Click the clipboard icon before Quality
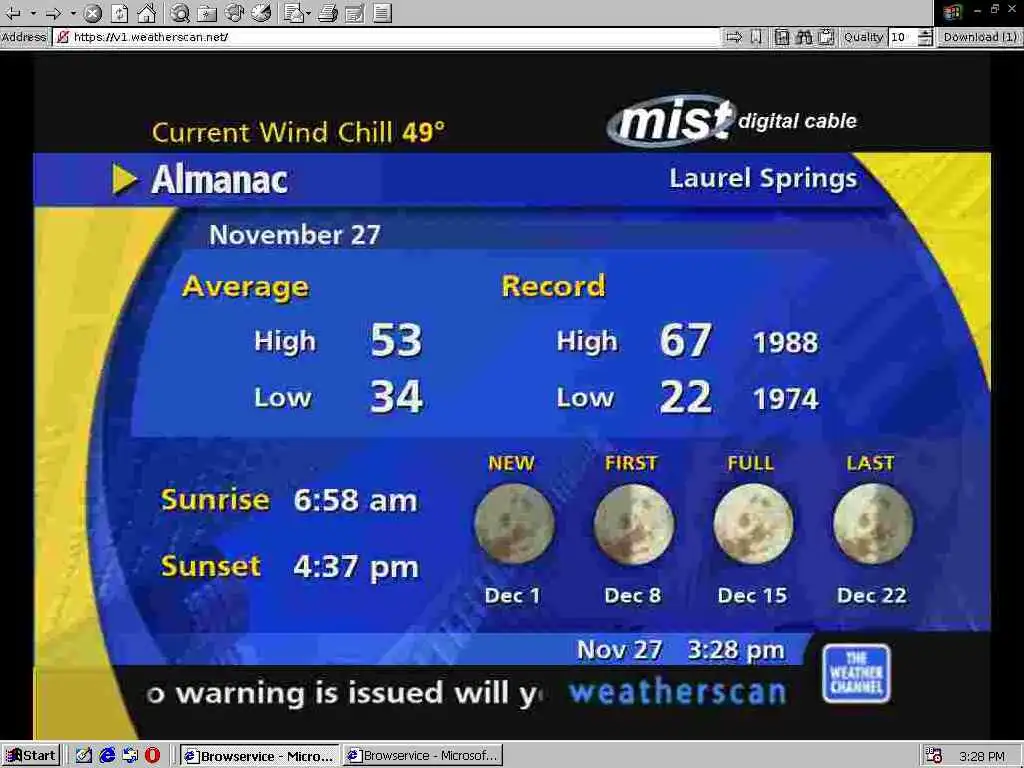 pos(827,37)
